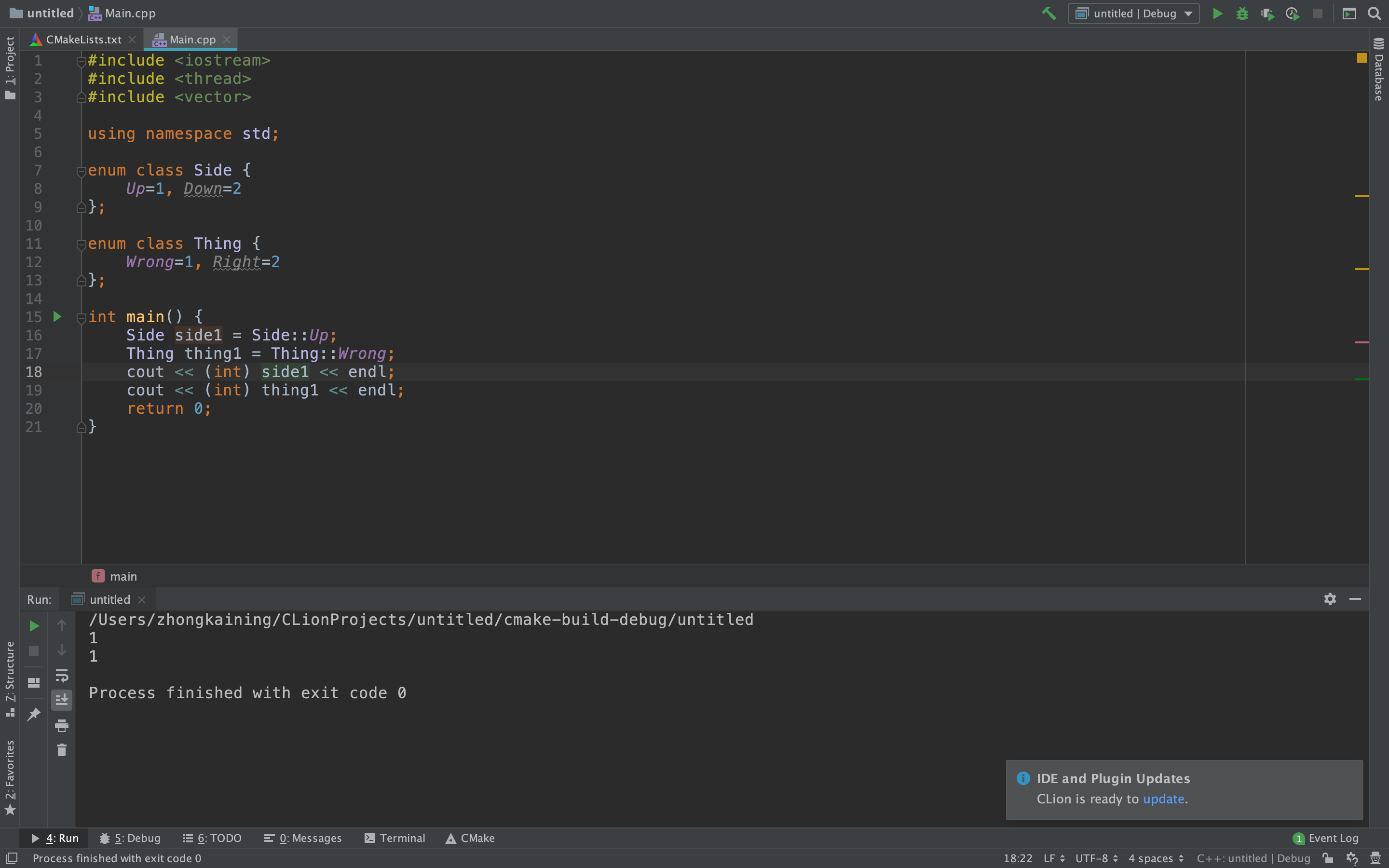Open the untitled | Debug configuration dropdown
Image resolution: width=1389 pixels, height=868 pixels.
click(1133, 13)
